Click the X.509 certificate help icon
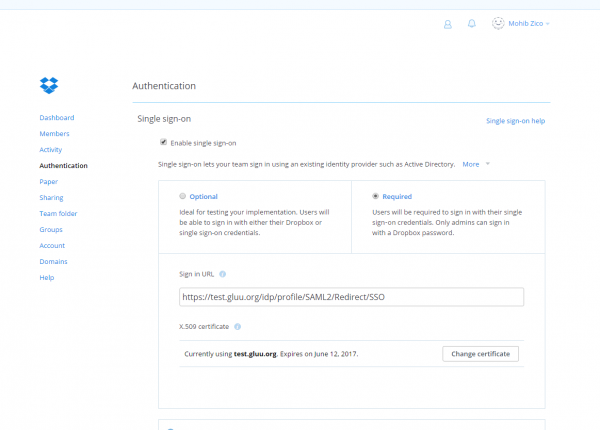The height and width of the screenshot is (430, 600). click(238, 326)
